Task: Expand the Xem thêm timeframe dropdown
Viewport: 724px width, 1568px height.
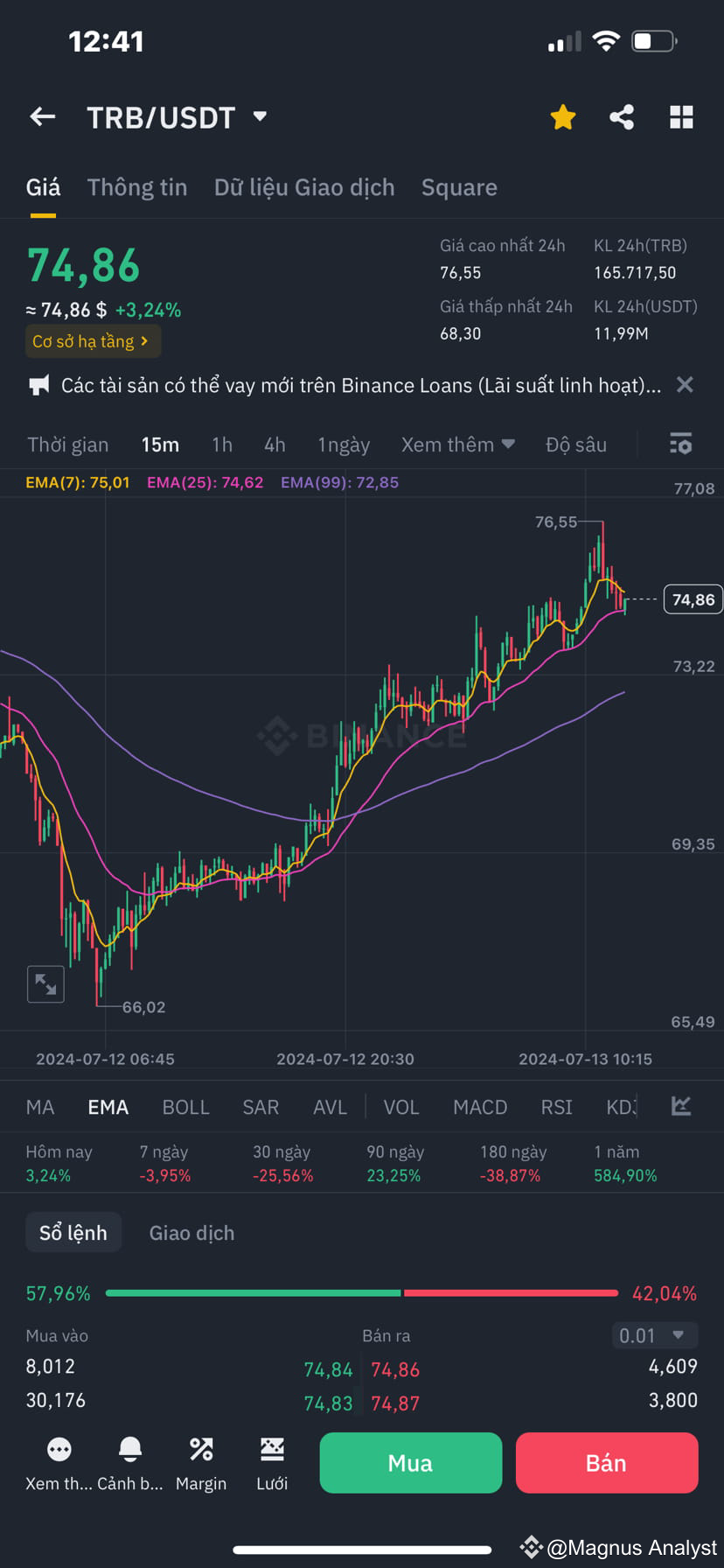Action: pos(458,444)
